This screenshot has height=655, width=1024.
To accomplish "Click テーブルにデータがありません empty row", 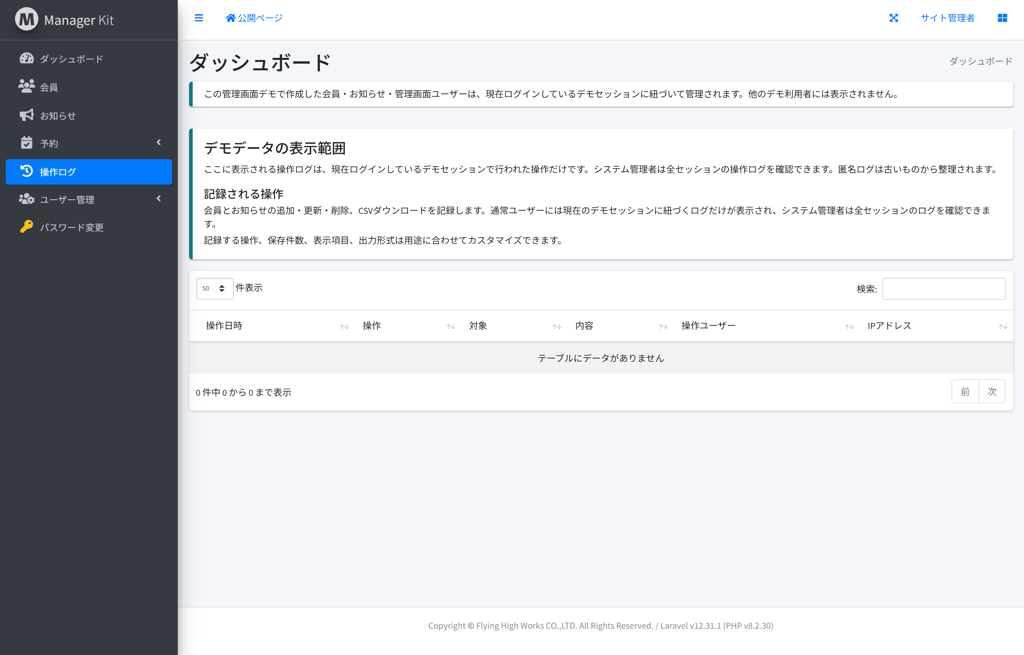I will 601,358.
